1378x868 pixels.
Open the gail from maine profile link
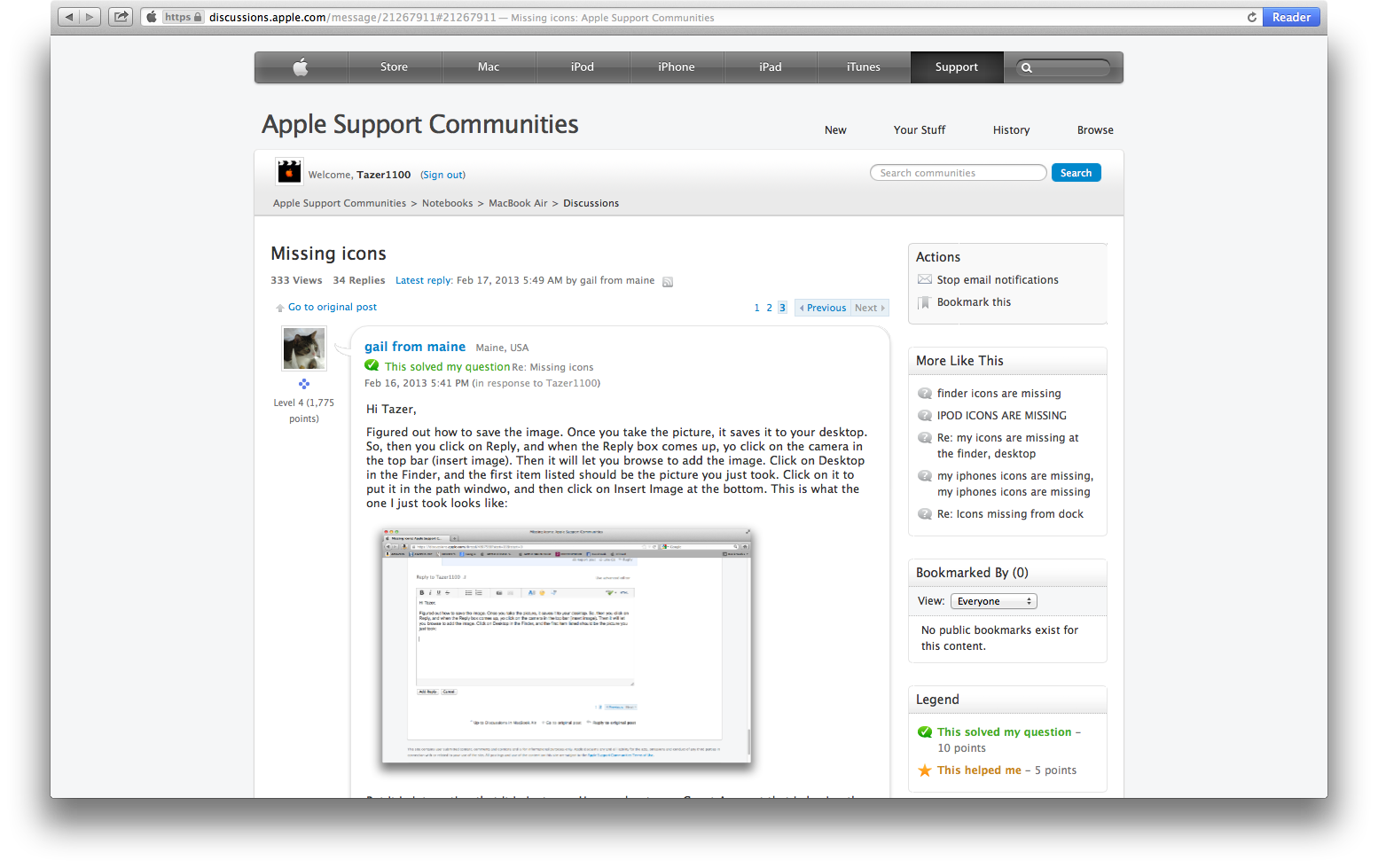(x=415, y=348)
